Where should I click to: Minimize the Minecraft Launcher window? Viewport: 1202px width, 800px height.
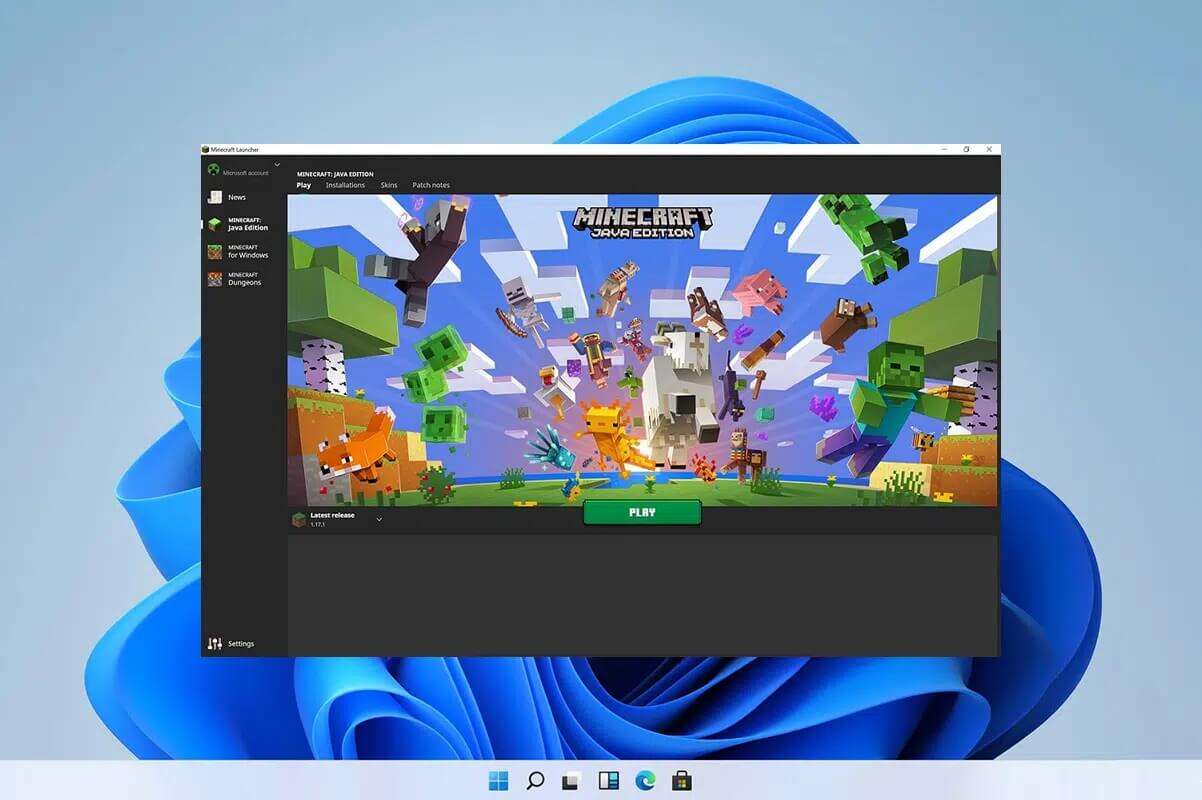[944, 149]
